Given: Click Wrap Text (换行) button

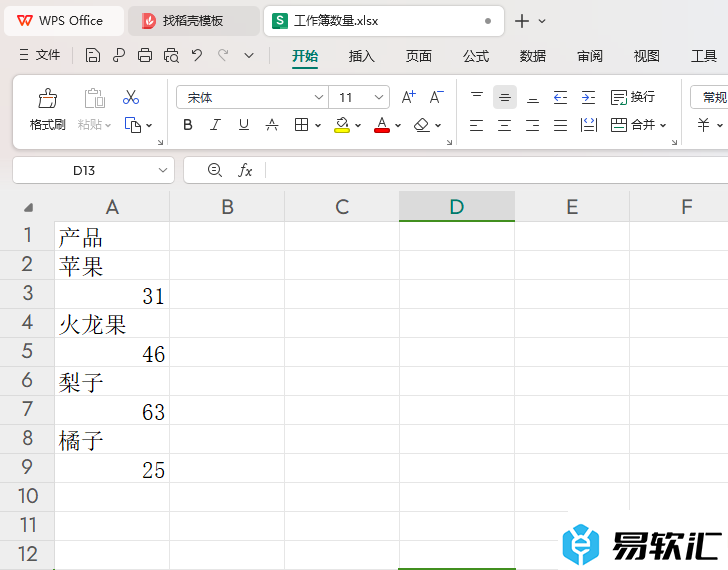Looking at the screenshot, I should tap(632, 97).
